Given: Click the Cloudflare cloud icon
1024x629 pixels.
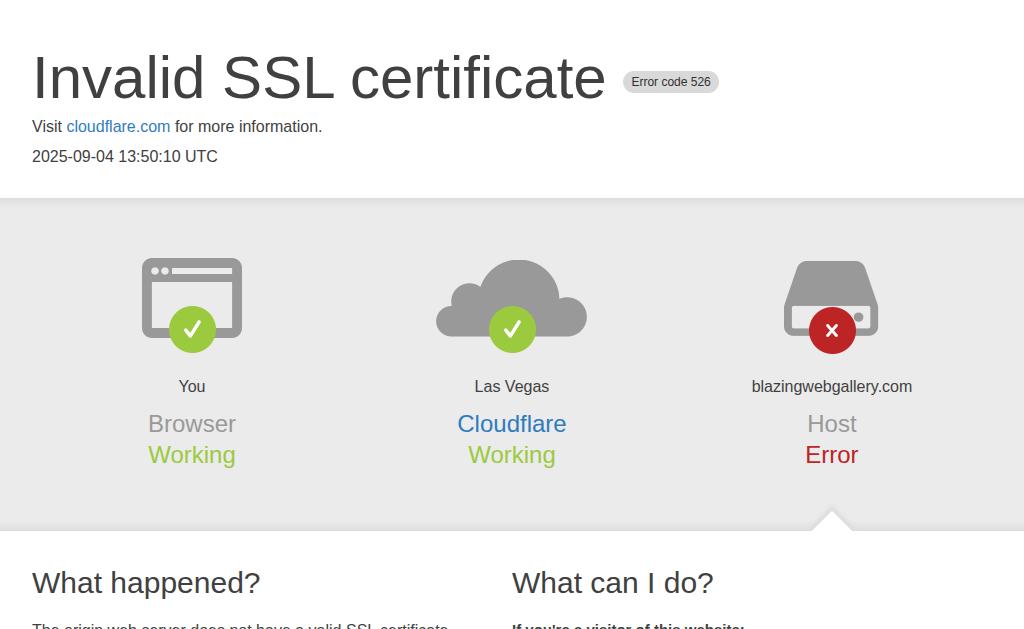Looking at the screenshot, I should click(511, 298).
